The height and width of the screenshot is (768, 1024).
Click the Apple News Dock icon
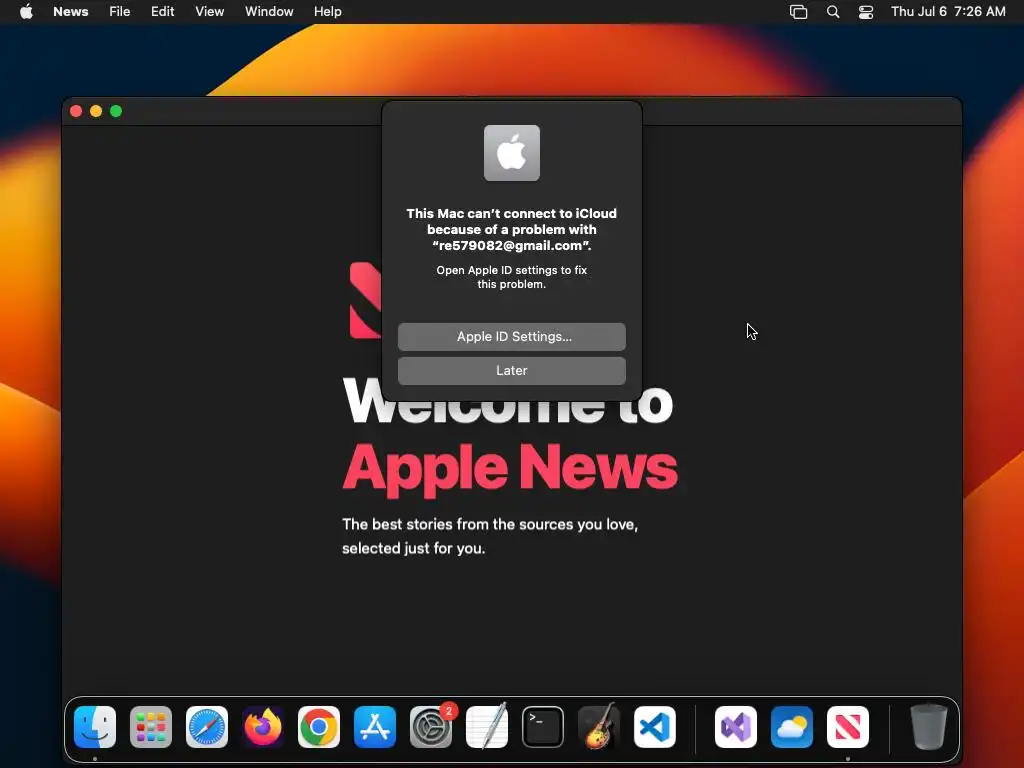(x=848, y=727)
